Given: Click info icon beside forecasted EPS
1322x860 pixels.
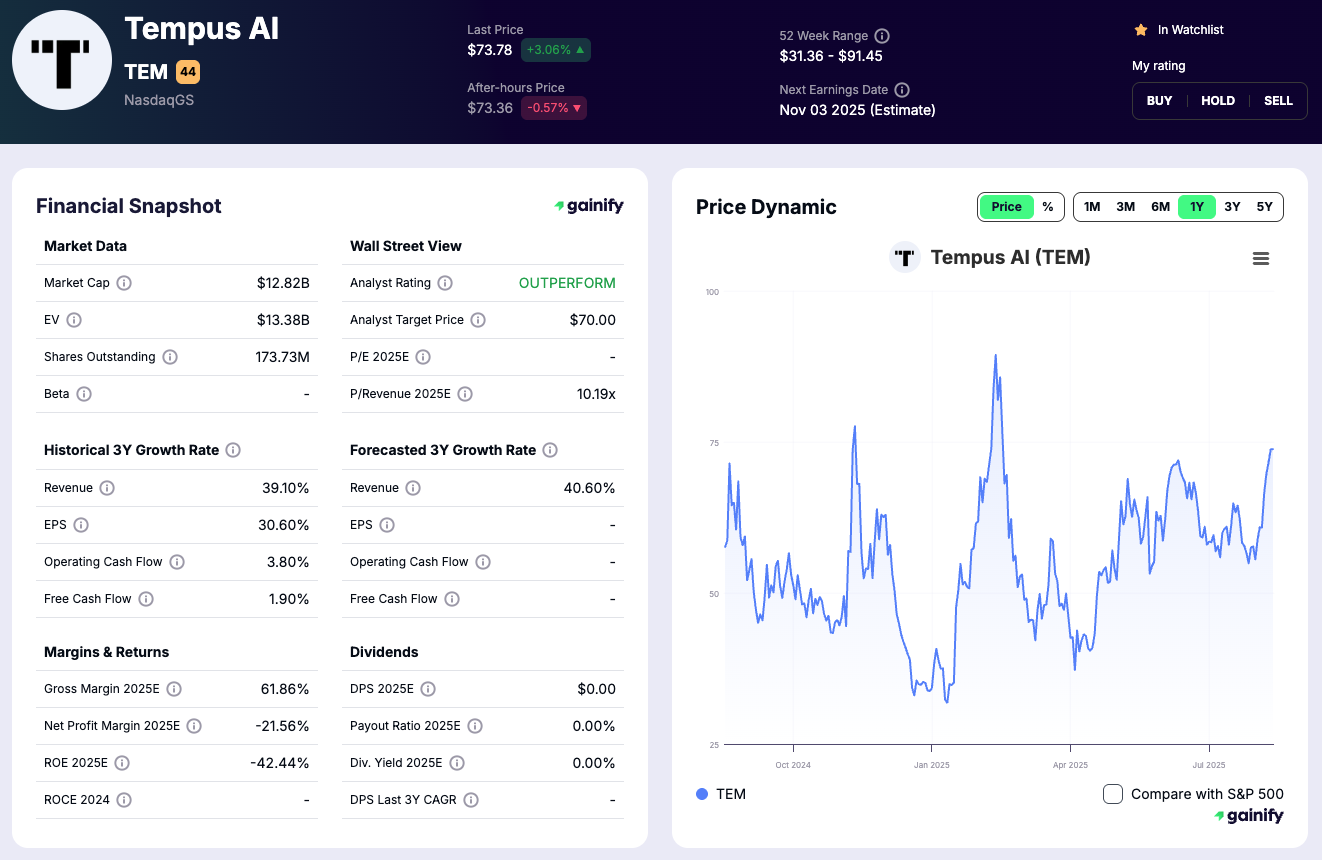Looking at the screenshot, I should click(387, 525).
